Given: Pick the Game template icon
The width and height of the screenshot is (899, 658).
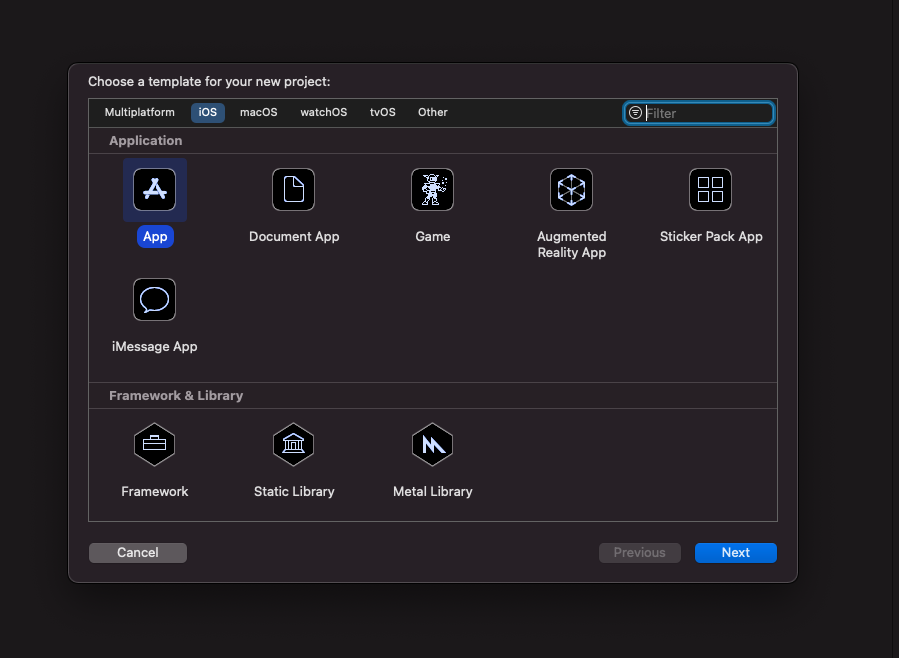Looking at the screenshot, I should point(432,190).
